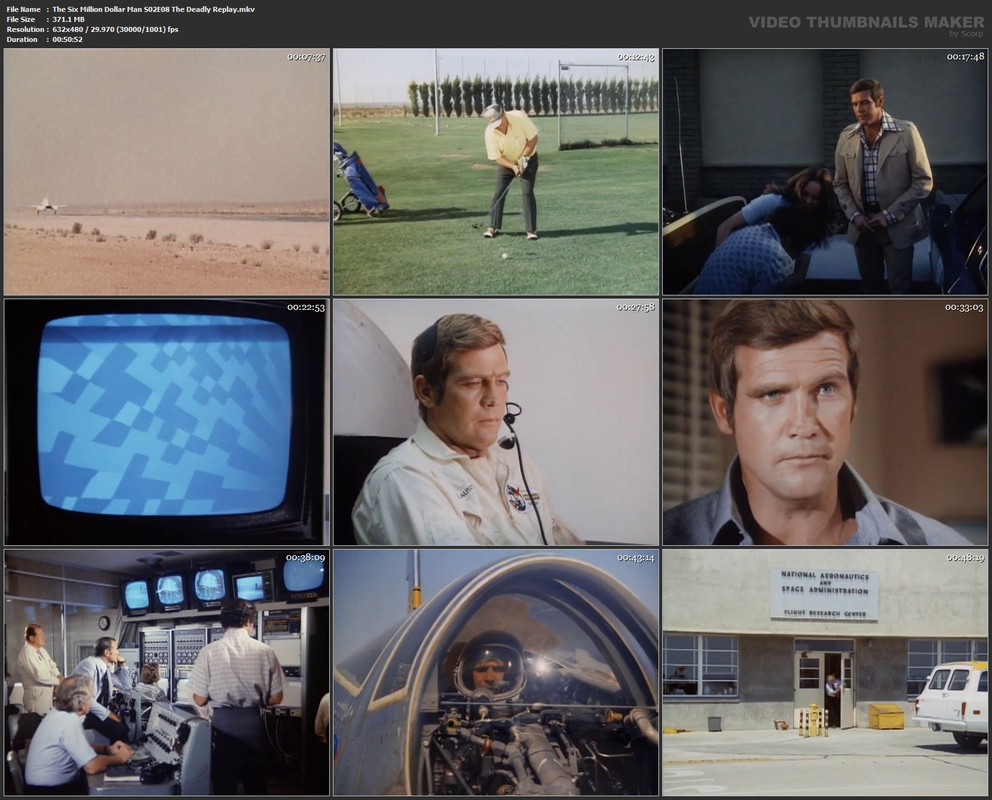Click the 00:38:09 timestamp label
This screenshot has height=800, width=992.
[x=306, y=558]
